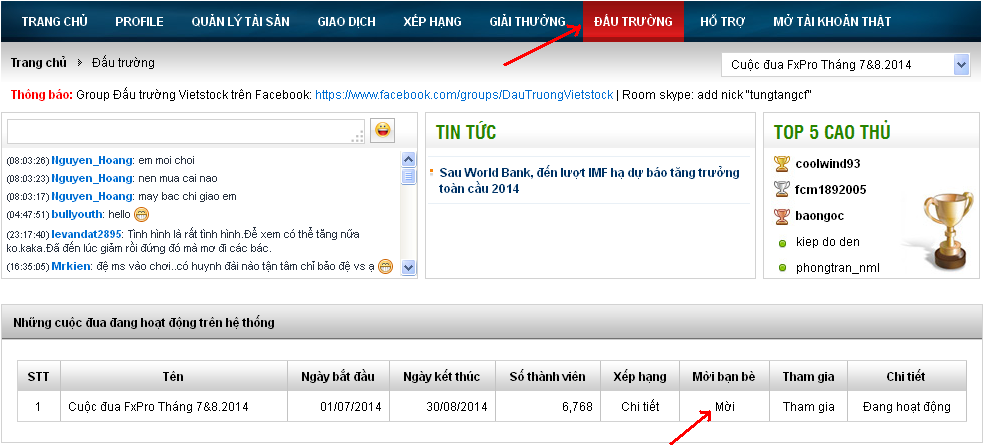This screenshot has width=983, height=445.
Task: Open the Cuộc đua FxPro Tháng 7&8.2014 combo box
Action: point(846,65)
